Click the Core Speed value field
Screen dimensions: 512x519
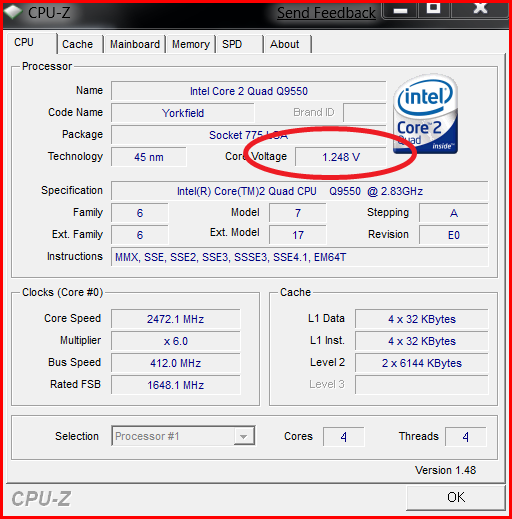tap(176, 319)
